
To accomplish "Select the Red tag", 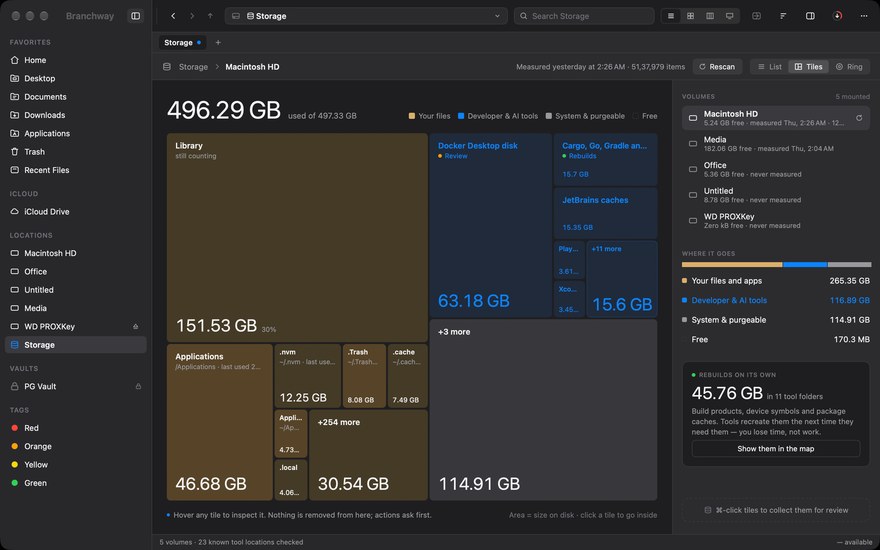I will pos(76,428).
